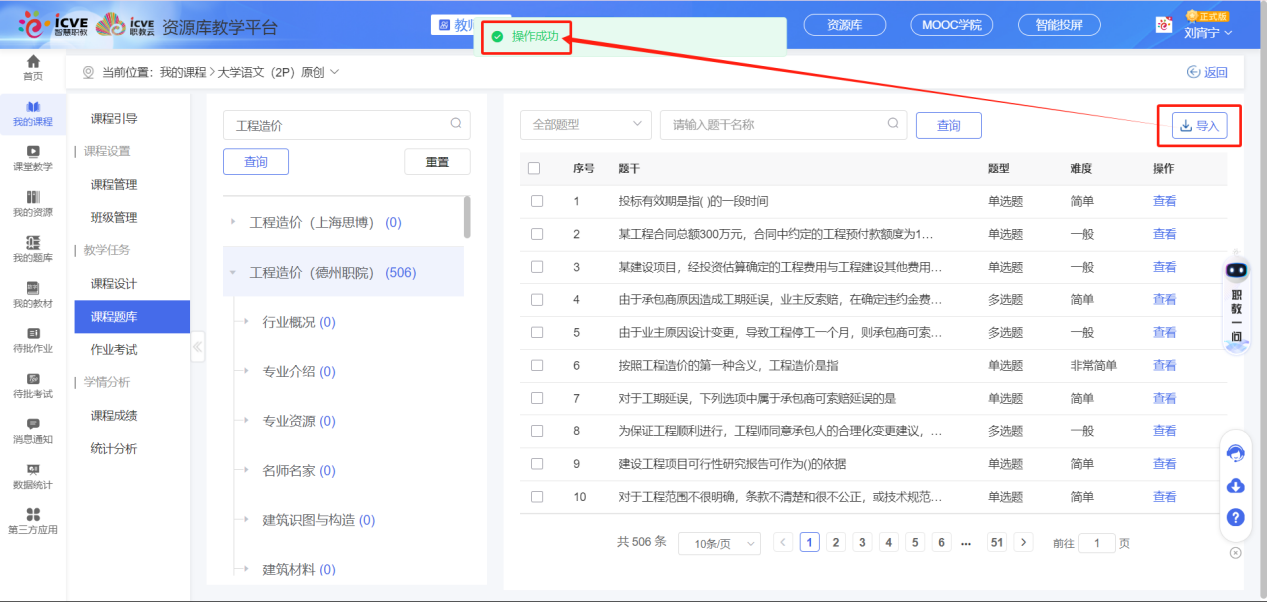Check the checkbox for question row 1
This screenshot has width=1267, height=602.
[537, 201]
